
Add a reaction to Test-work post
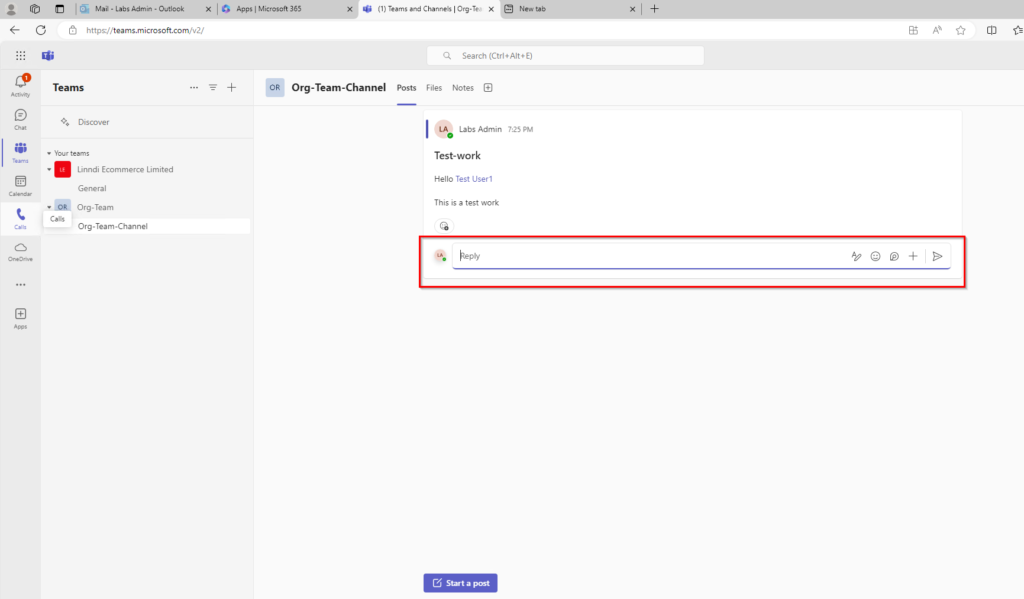444,226
